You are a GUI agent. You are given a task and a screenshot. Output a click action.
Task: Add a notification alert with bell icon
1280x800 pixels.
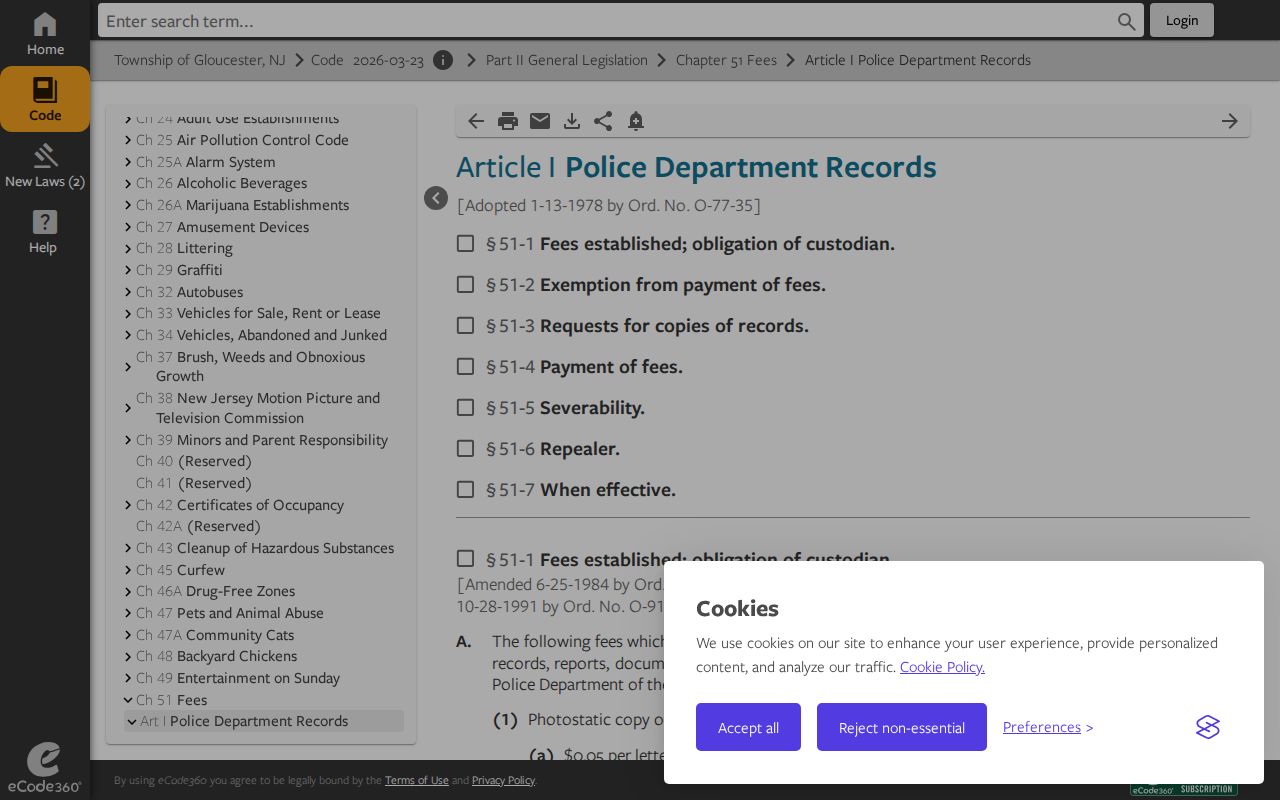pos(636,121)
